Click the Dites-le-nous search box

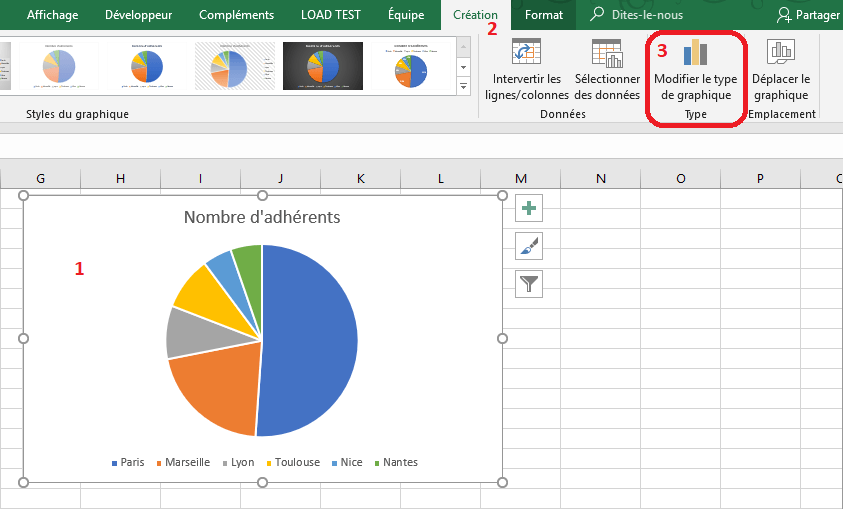[648, 15]
